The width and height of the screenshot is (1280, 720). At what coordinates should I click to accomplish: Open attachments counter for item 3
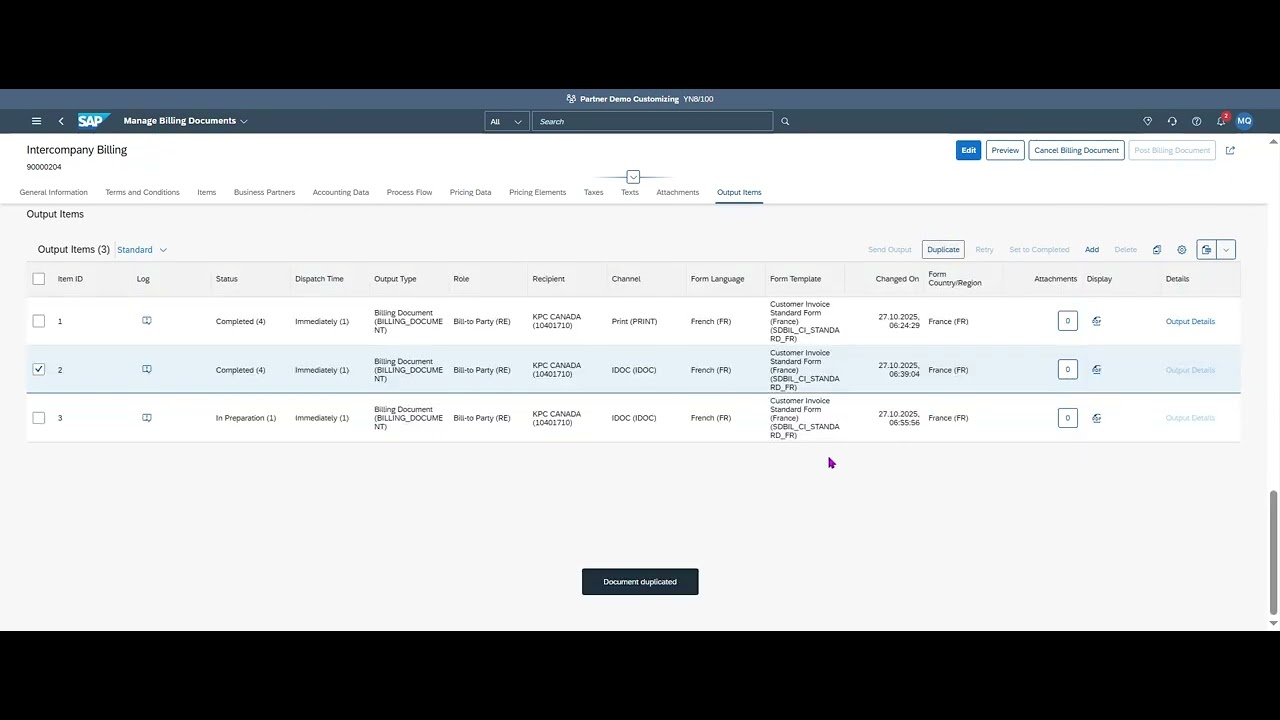pos(1067,418)
